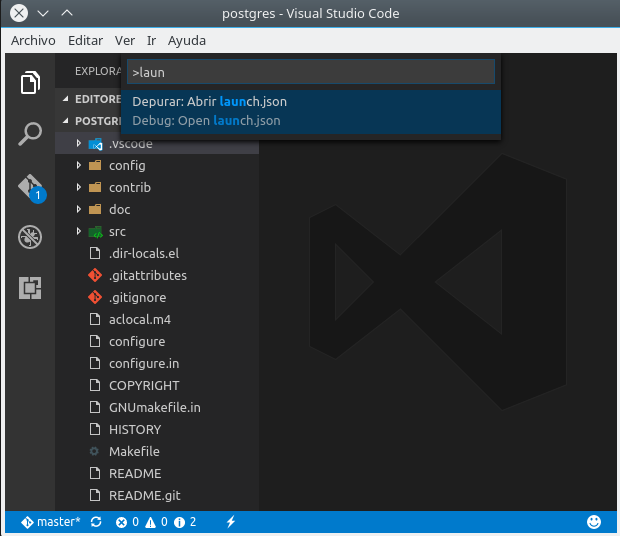This screenshot has width=620, height=536.
Task: Open the Search view in activity bar
Action: [x=30, y=134]
